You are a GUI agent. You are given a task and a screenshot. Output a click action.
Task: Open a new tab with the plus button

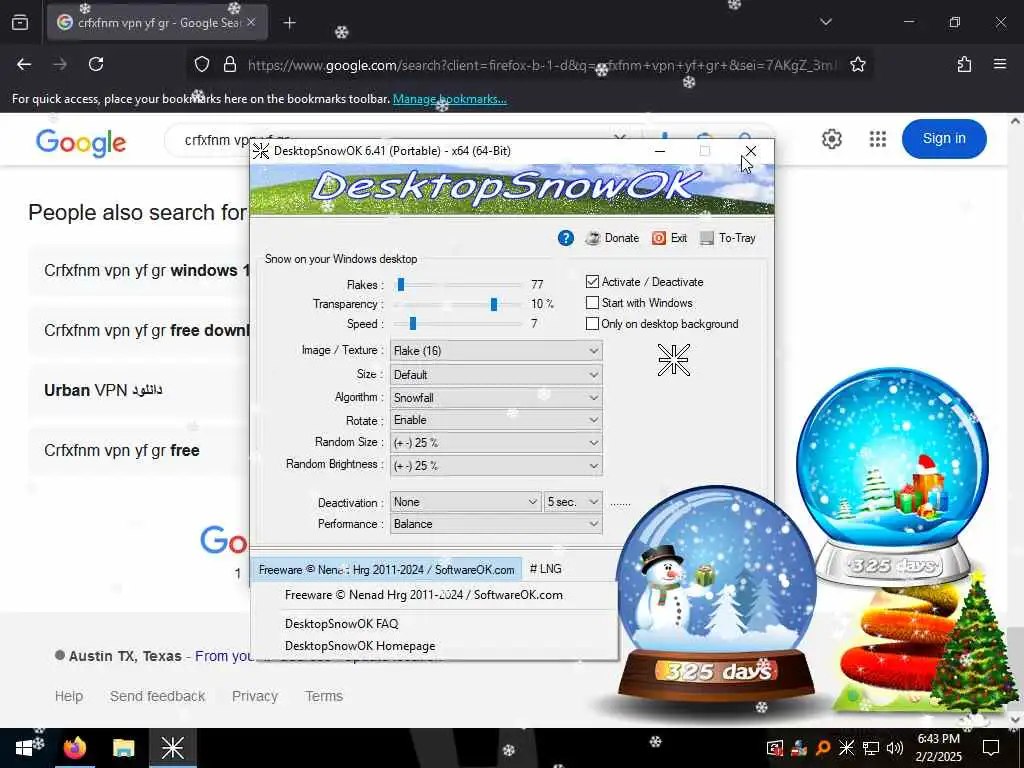289,23
